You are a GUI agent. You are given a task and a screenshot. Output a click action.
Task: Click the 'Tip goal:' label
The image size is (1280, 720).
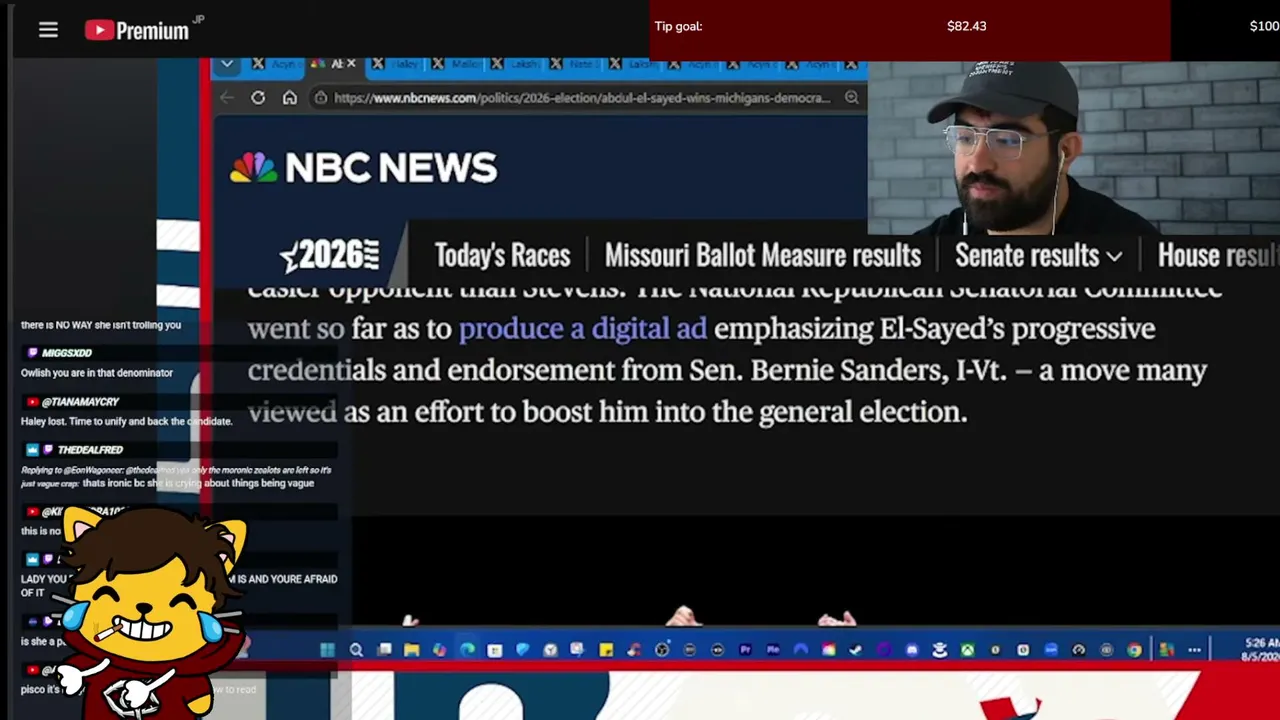coord(678,26)
